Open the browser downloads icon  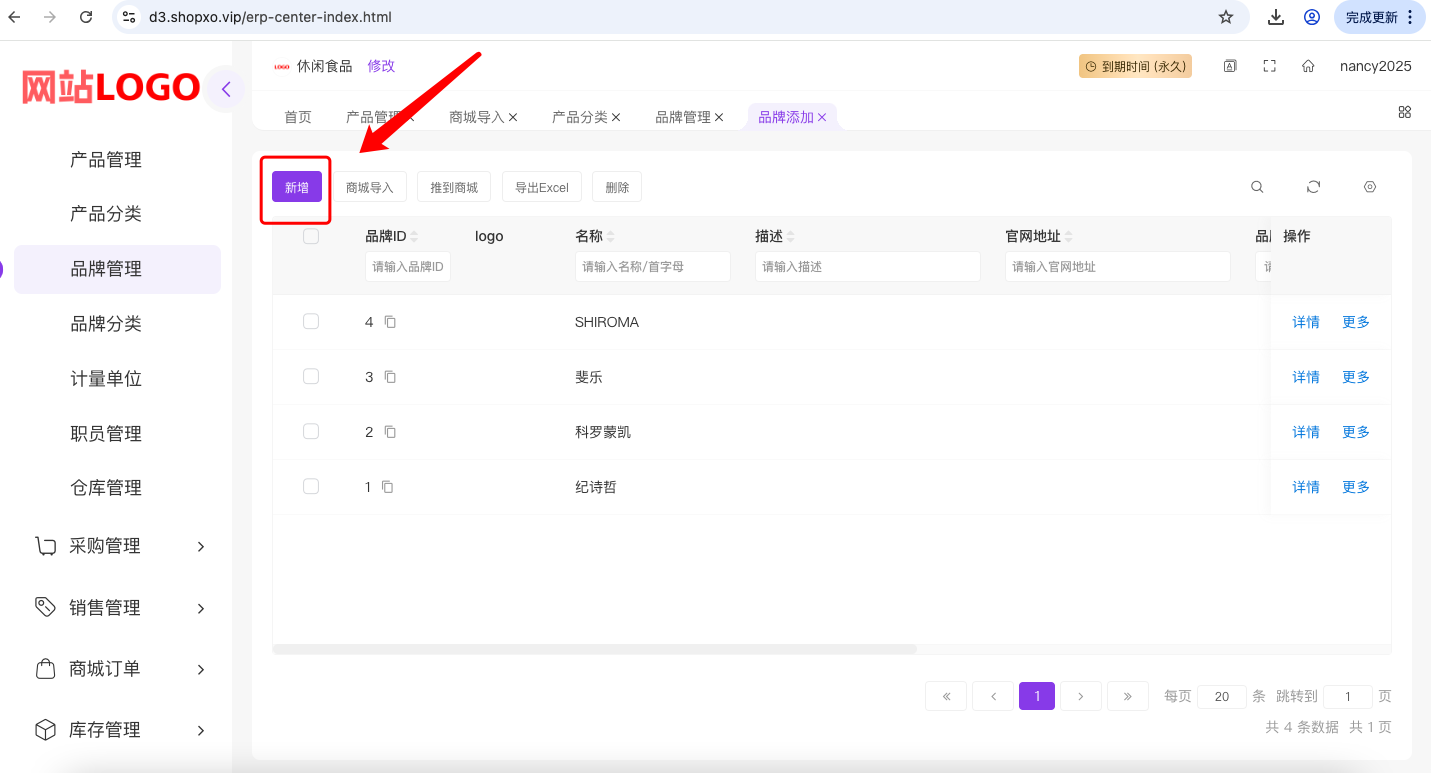[1276, 17]
